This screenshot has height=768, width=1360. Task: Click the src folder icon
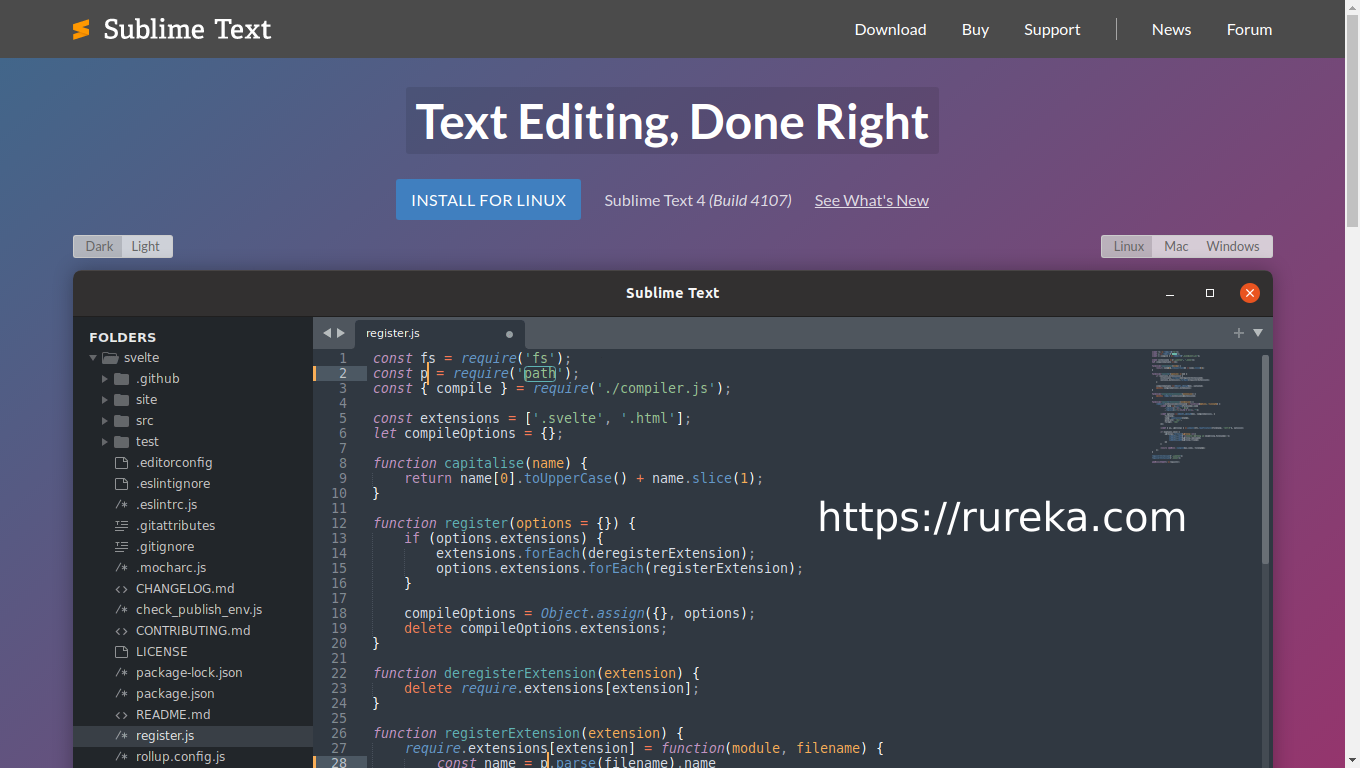[121, 421]
